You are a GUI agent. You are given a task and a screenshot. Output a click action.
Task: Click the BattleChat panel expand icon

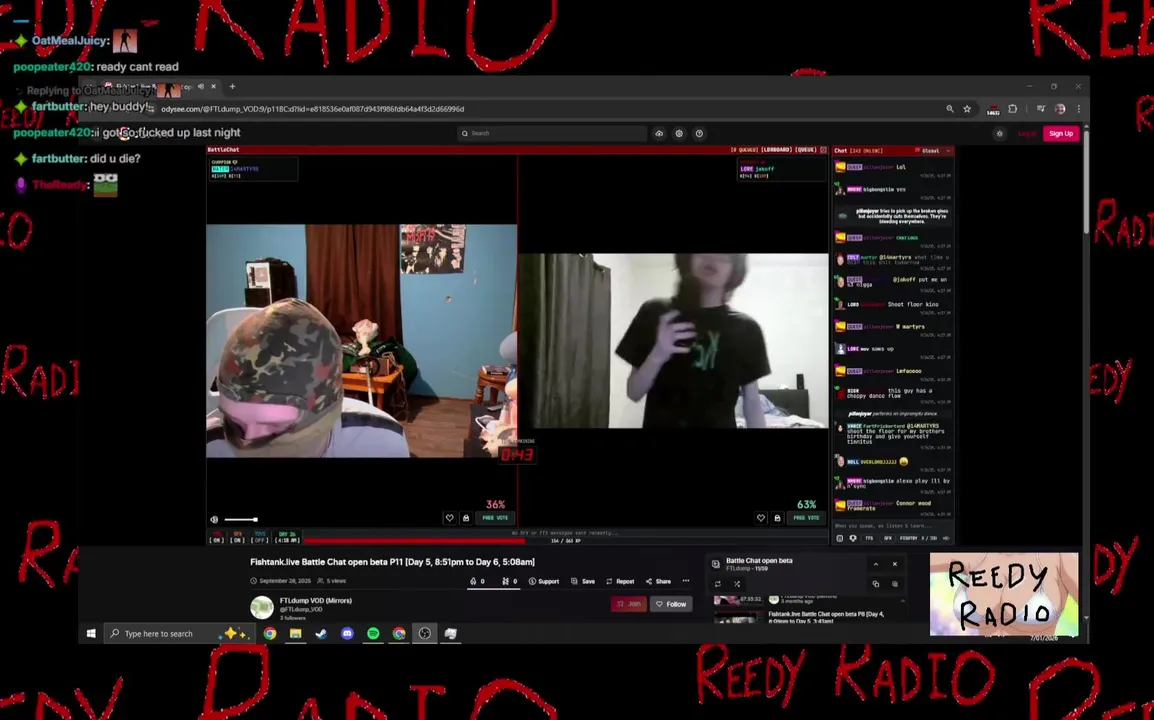point(824,149)
